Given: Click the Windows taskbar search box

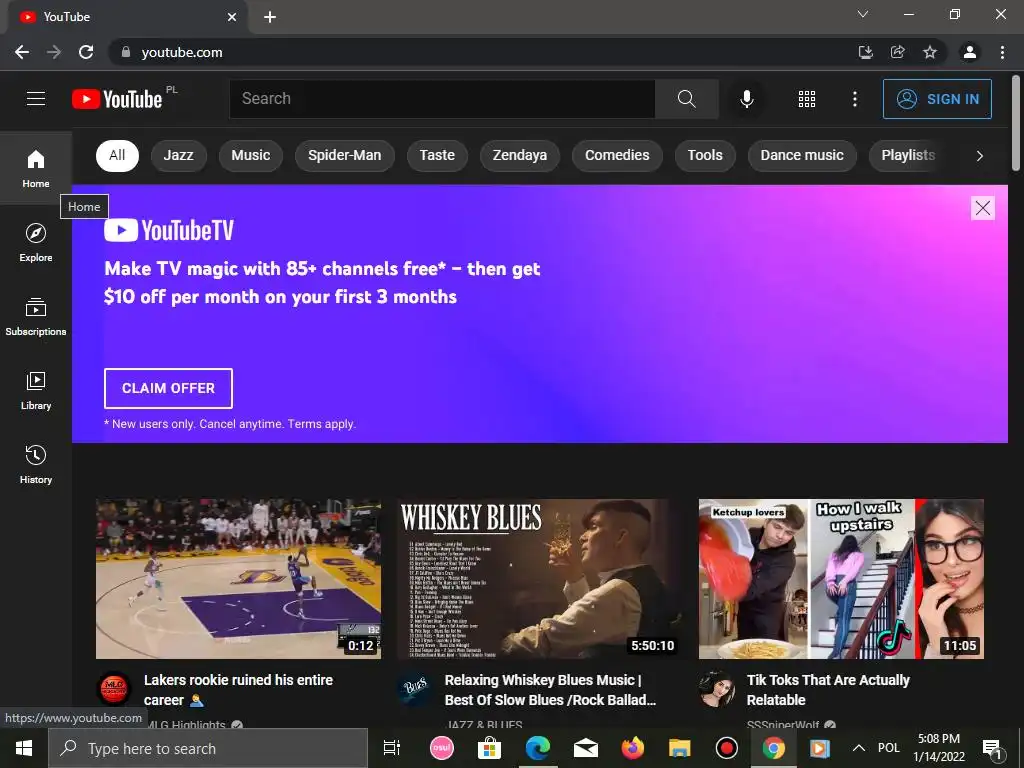Looking at the screenshot, I should coord(208,748).
